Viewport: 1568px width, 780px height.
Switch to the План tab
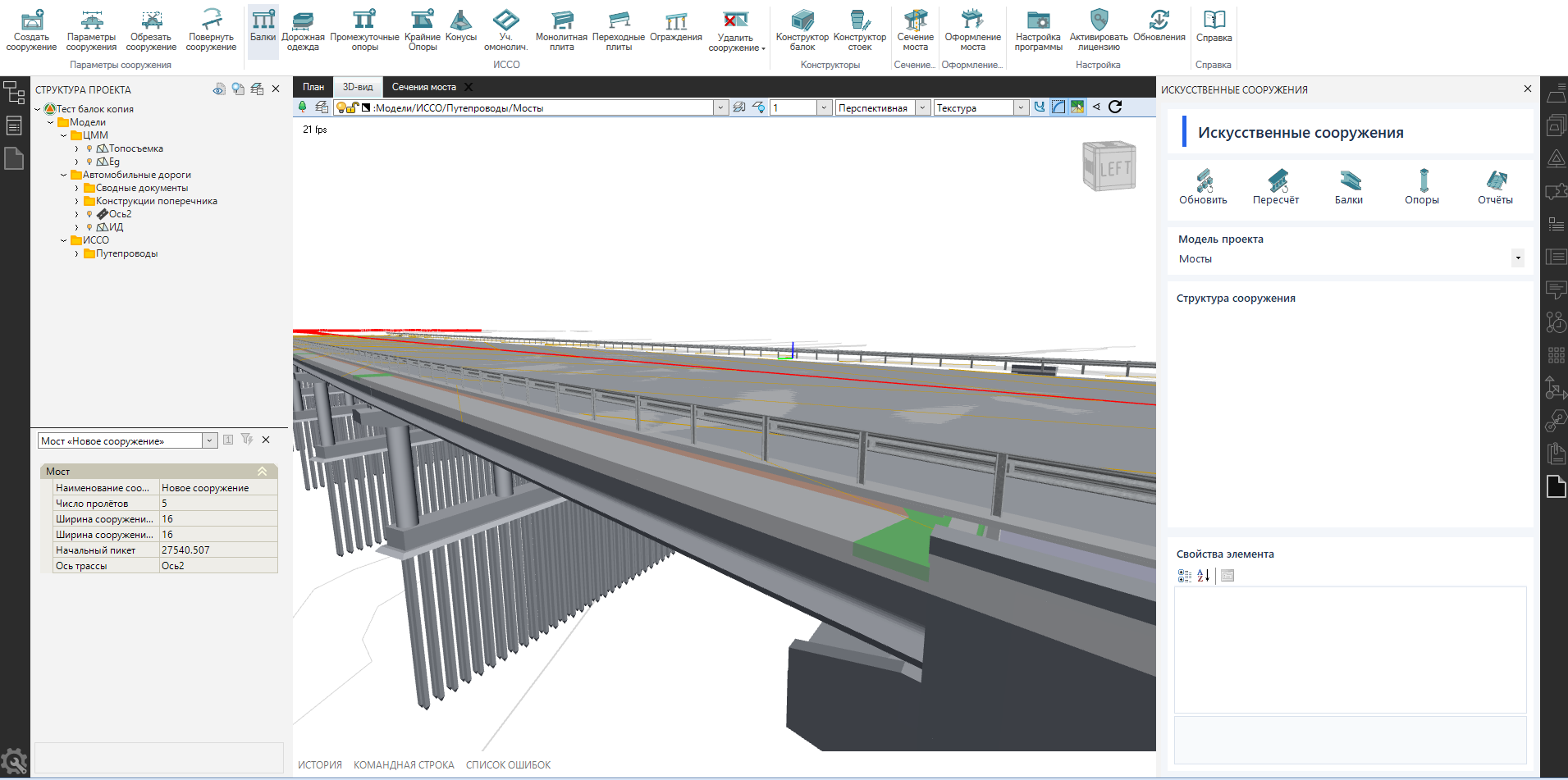313,87
